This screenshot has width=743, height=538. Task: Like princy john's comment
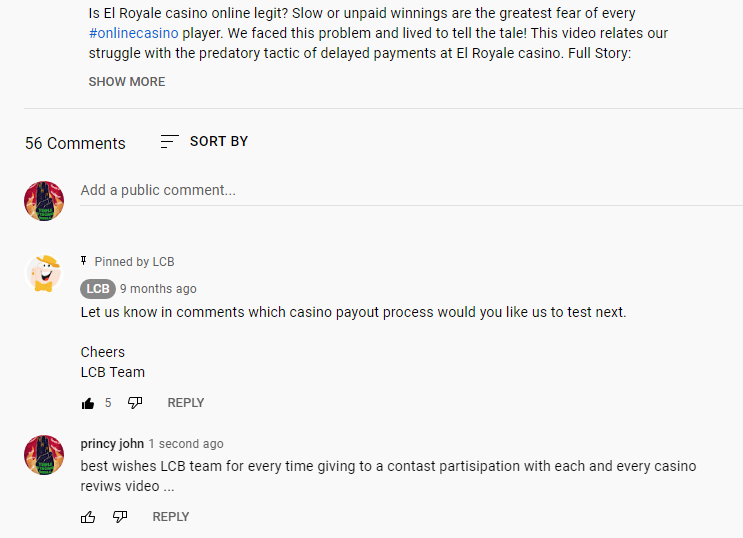point(88,517)
